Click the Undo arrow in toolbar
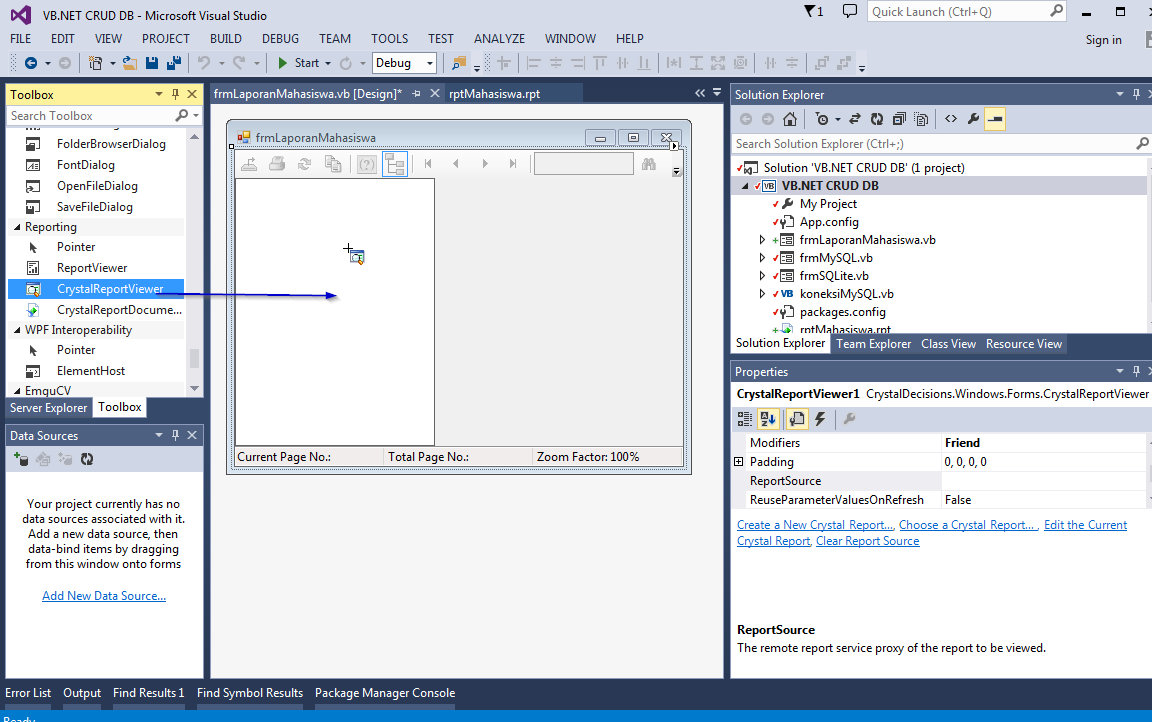The image size is (1152, 722). 204,63
